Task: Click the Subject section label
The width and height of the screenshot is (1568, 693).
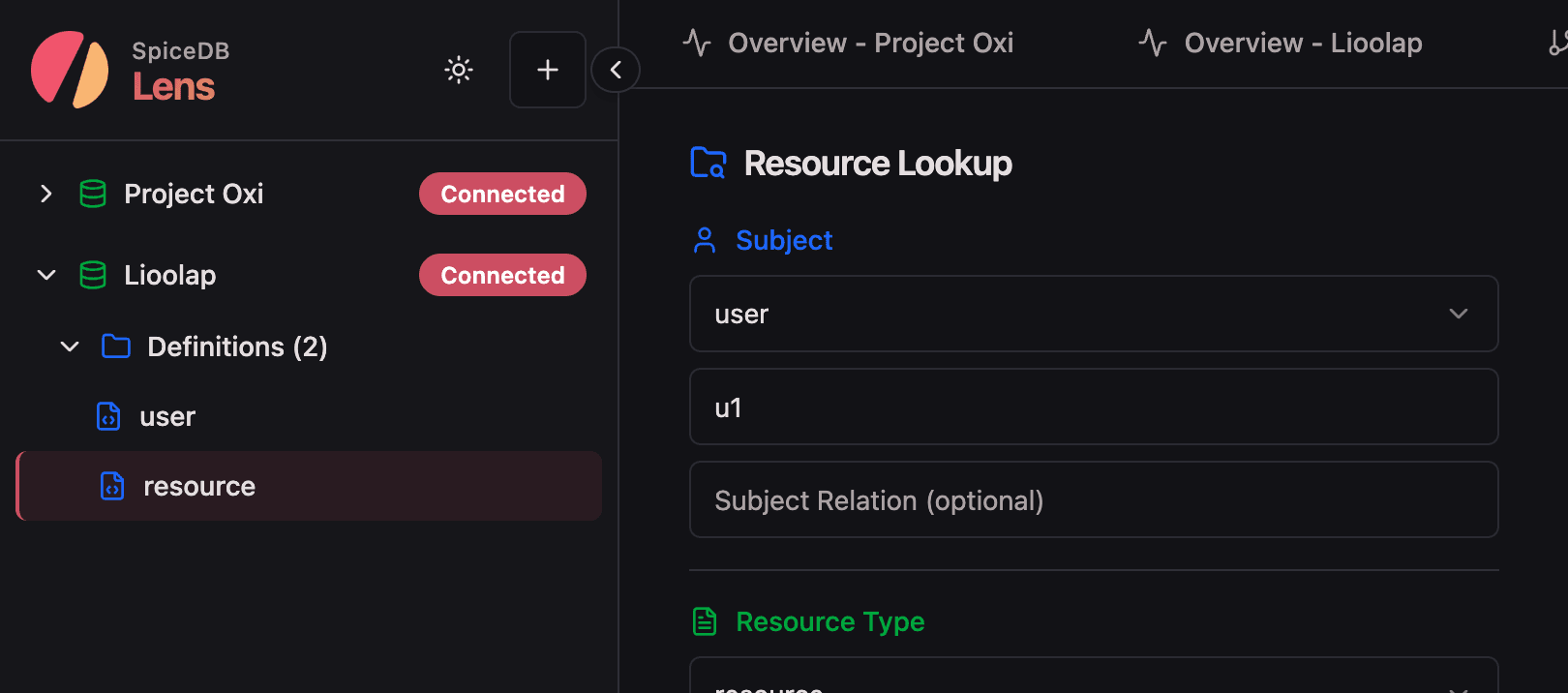Action: click(x=784, y=240)
